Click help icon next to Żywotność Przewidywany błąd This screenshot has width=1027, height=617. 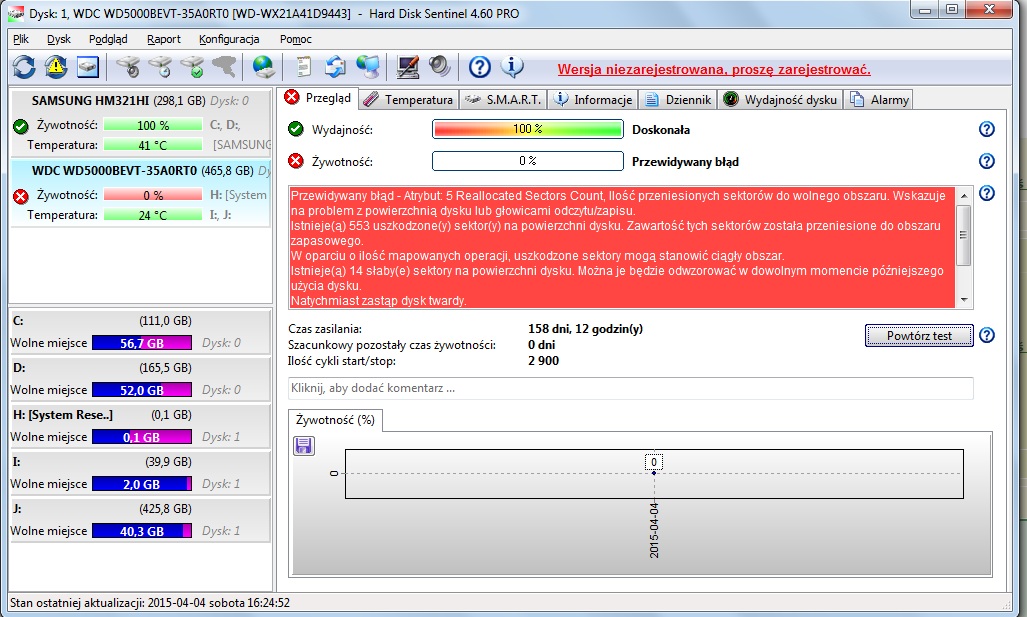[986, 161]
